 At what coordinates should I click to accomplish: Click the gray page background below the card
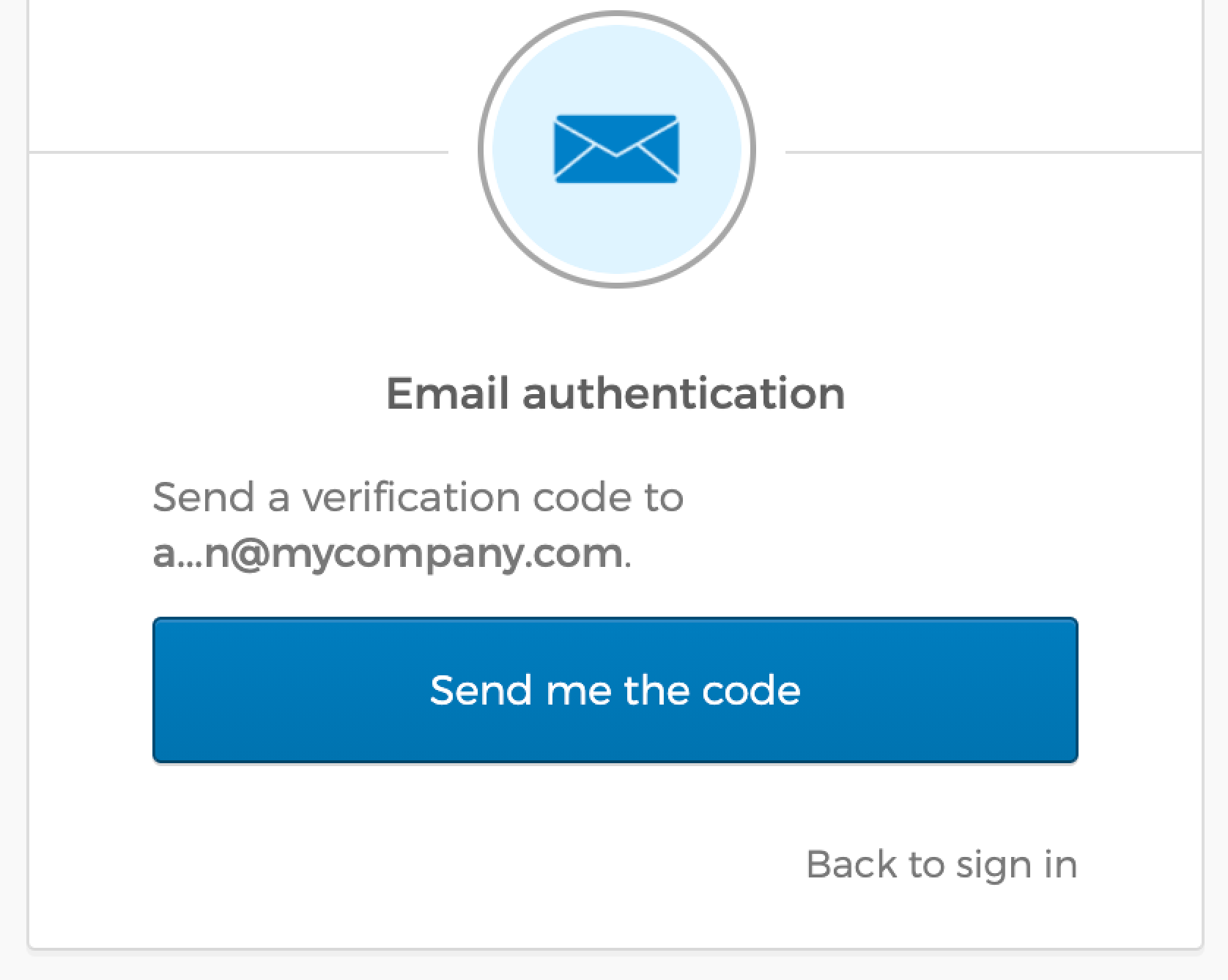[x=614, y=967]
